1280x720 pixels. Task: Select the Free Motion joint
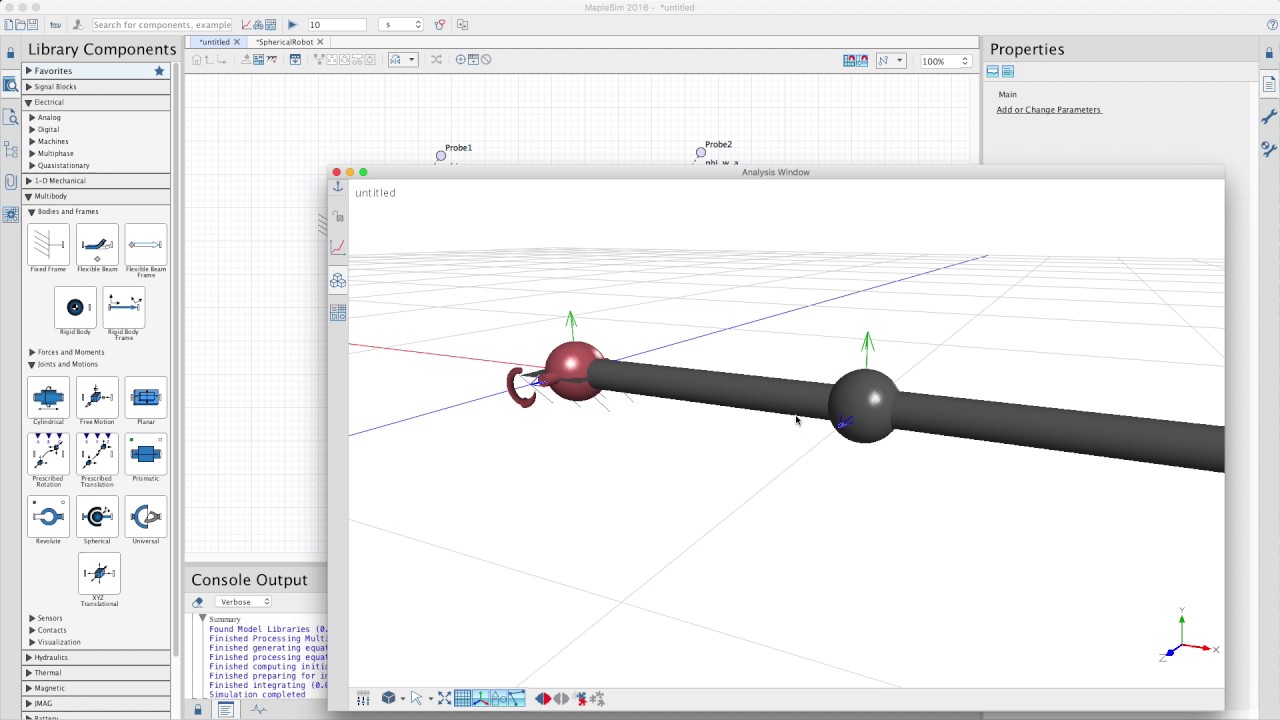pos(97,397)
